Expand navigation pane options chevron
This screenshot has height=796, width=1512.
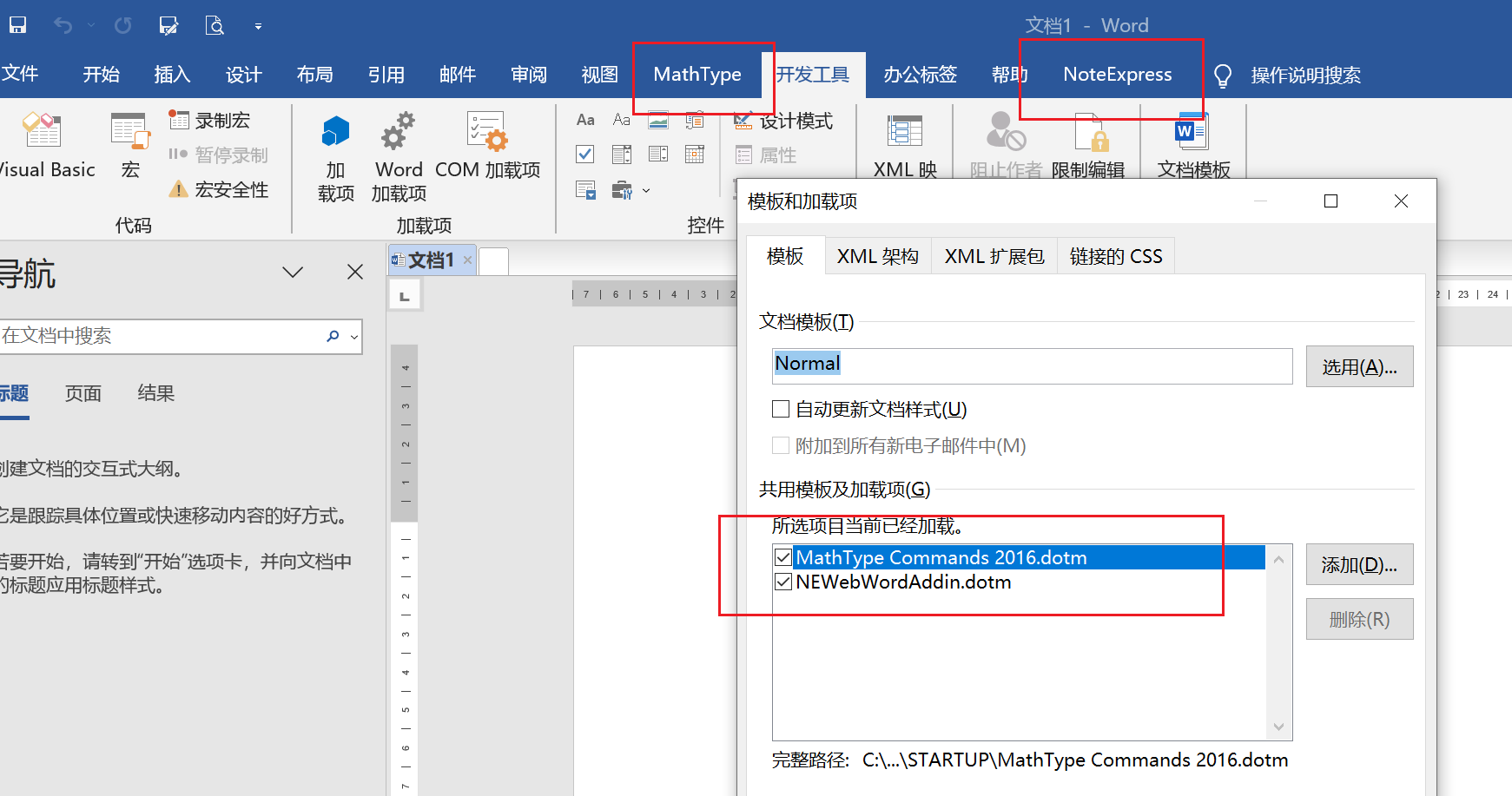(x=293, y=272)
